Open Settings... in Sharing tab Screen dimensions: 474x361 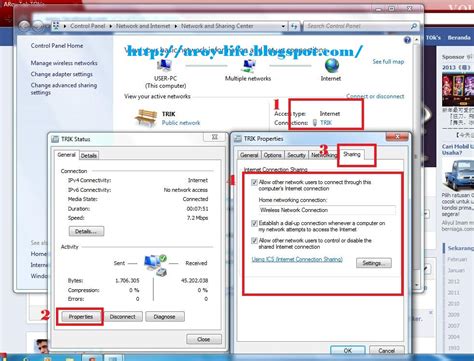click(374, 263)
